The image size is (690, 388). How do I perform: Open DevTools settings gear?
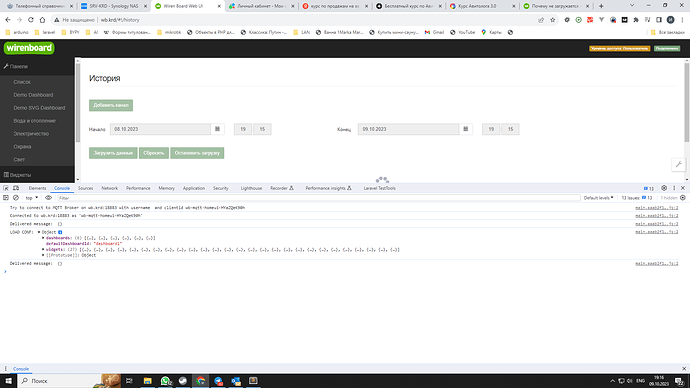(664, 188)
